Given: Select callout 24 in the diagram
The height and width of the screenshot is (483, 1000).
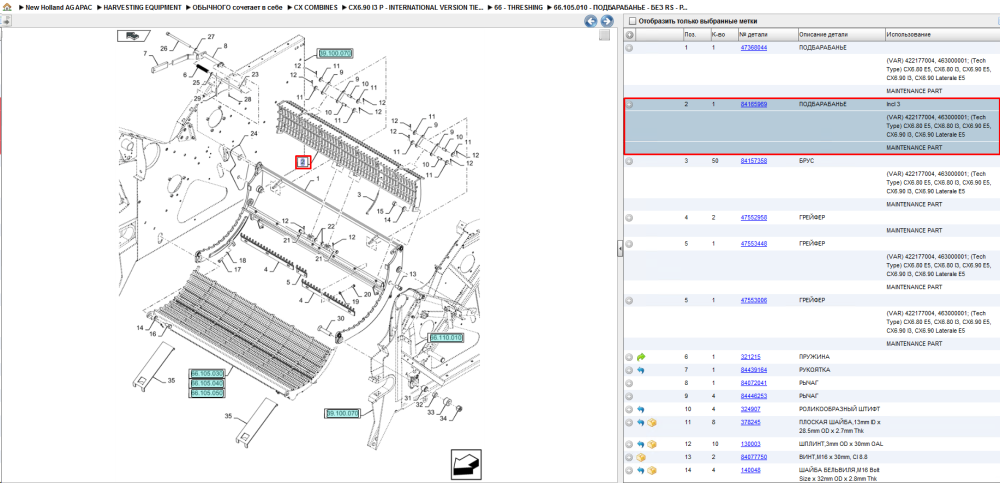Looking at the screenshot, I should click(253, 134).
